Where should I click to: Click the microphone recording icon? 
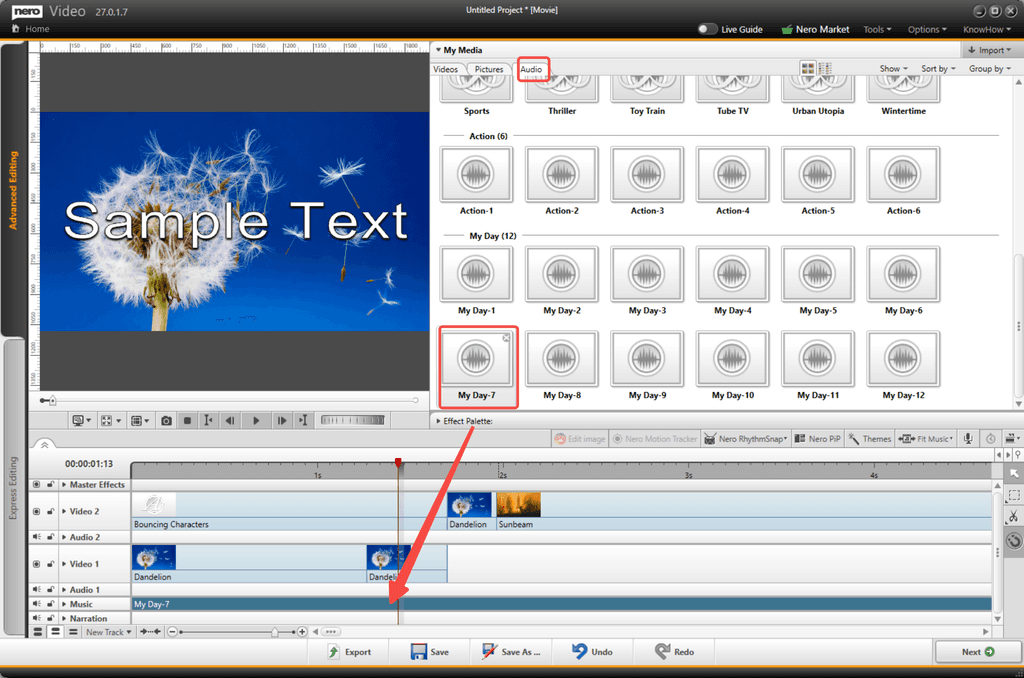(967, 438)
